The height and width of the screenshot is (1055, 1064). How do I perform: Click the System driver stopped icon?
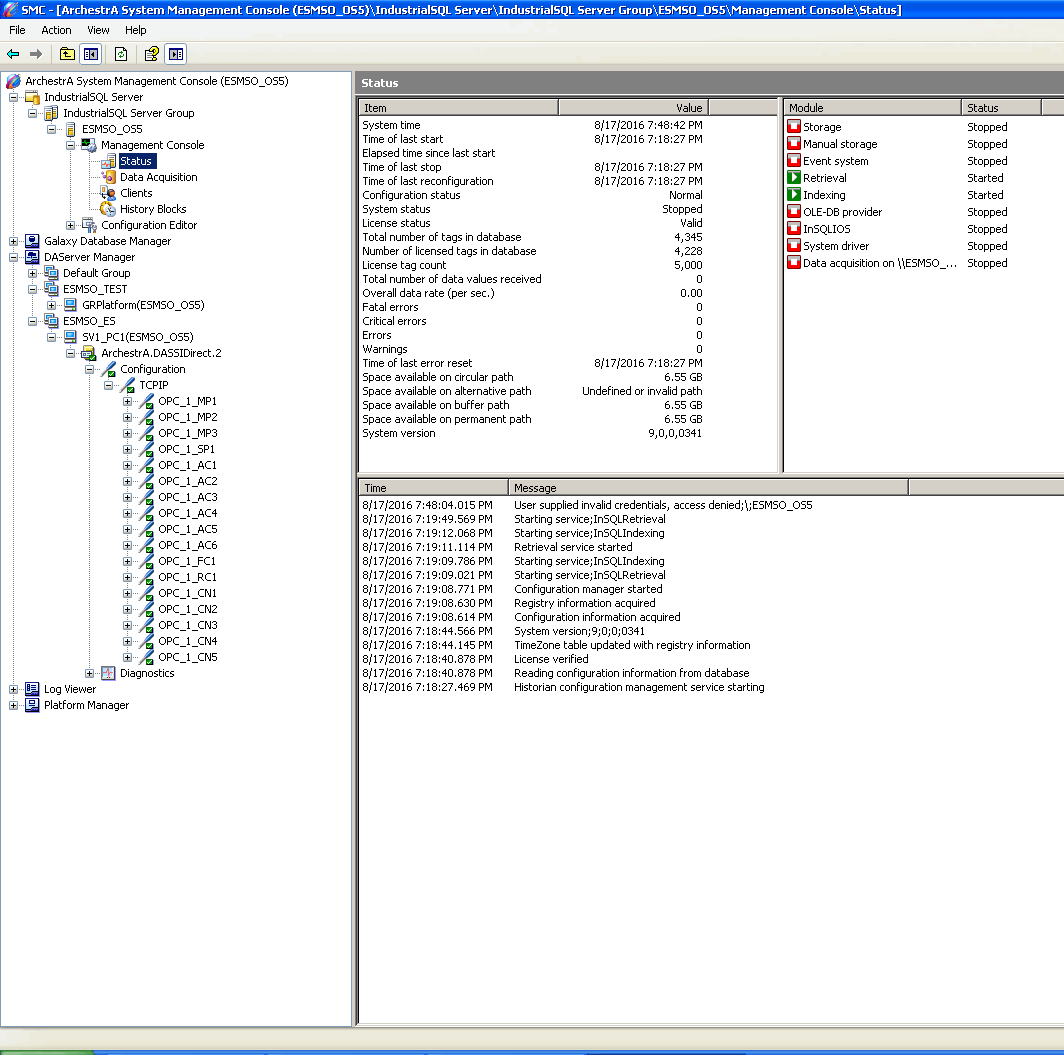pyautogui.click(x=793, y=245)
